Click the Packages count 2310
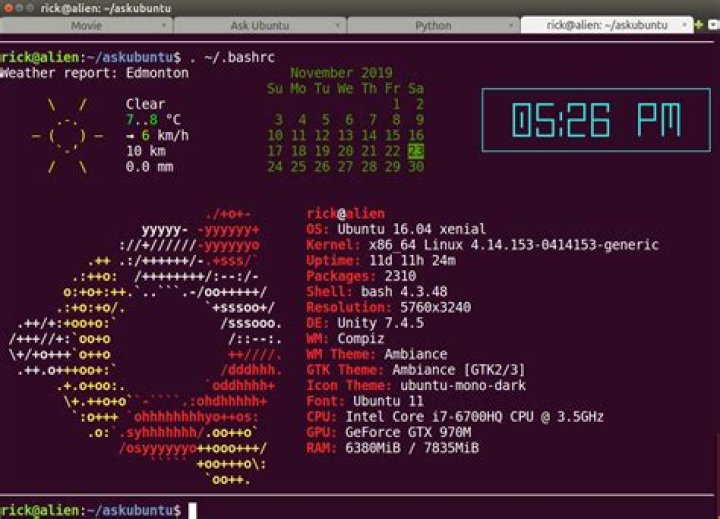720x519 pixels. coord(400,276)
